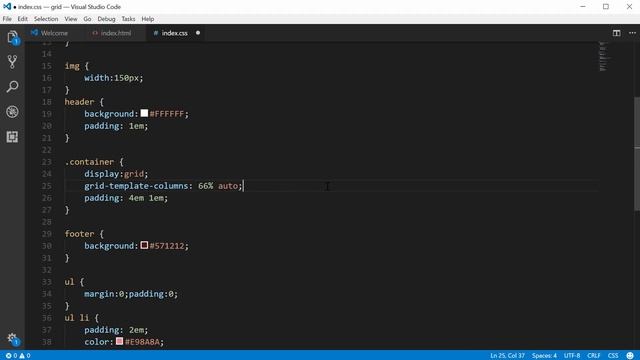Click Ln 25, Col 37 in status bar

click(x=507, y=356)
